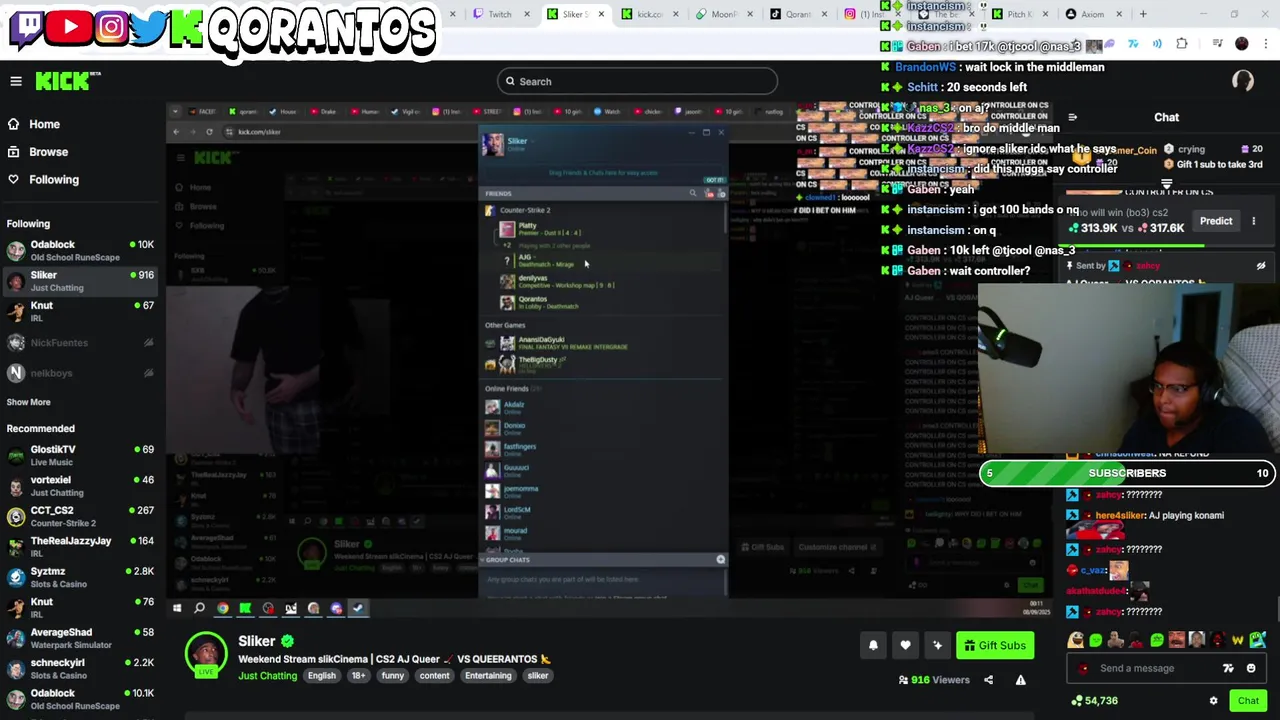Expand Show More under Following
The height and width of the screenshot is (720, 1280).
pyautogui.click(x=28, y=402)
